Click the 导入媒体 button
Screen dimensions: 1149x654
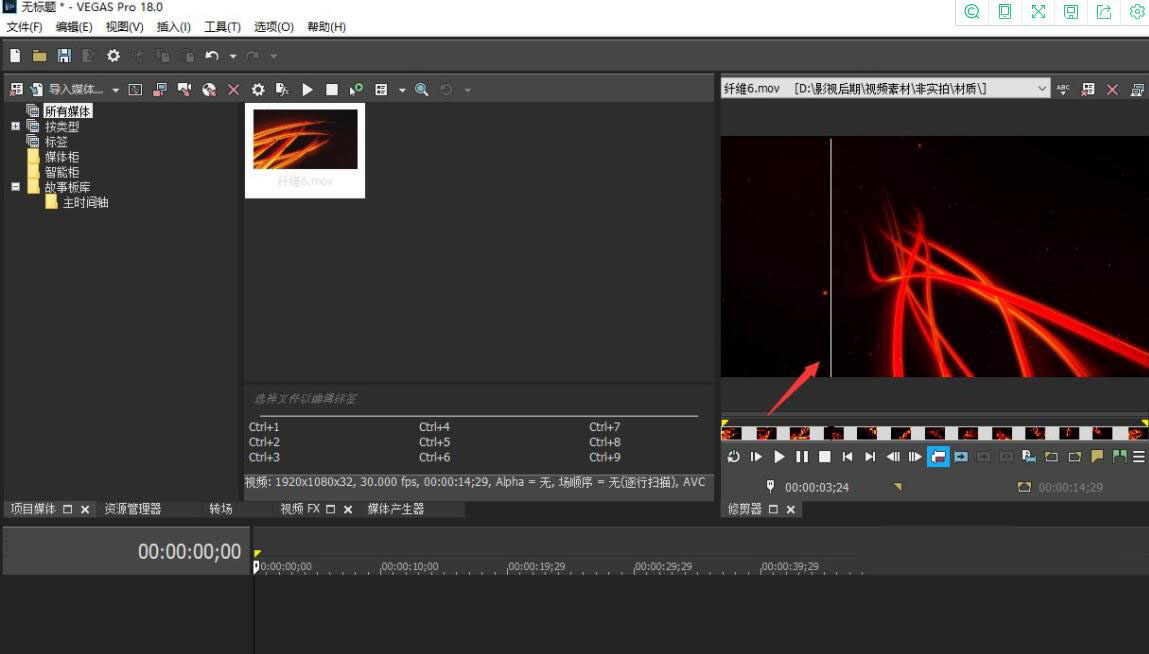pos(75,89)
